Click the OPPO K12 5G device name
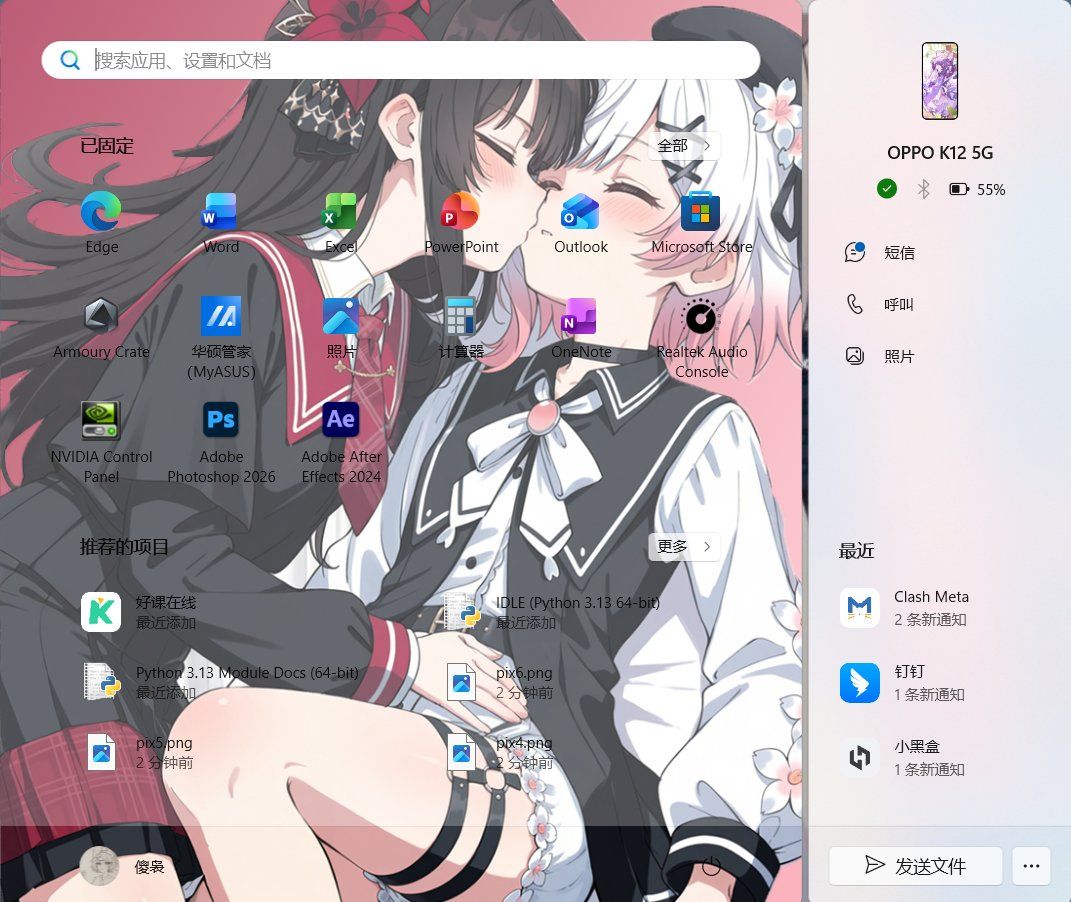This screenshot has height=902, width=1071. 940,152
